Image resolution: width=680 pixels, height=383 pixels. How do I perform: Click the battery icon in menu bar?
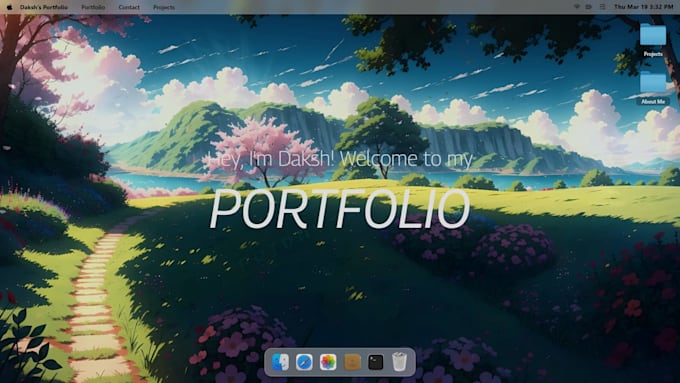588,7
